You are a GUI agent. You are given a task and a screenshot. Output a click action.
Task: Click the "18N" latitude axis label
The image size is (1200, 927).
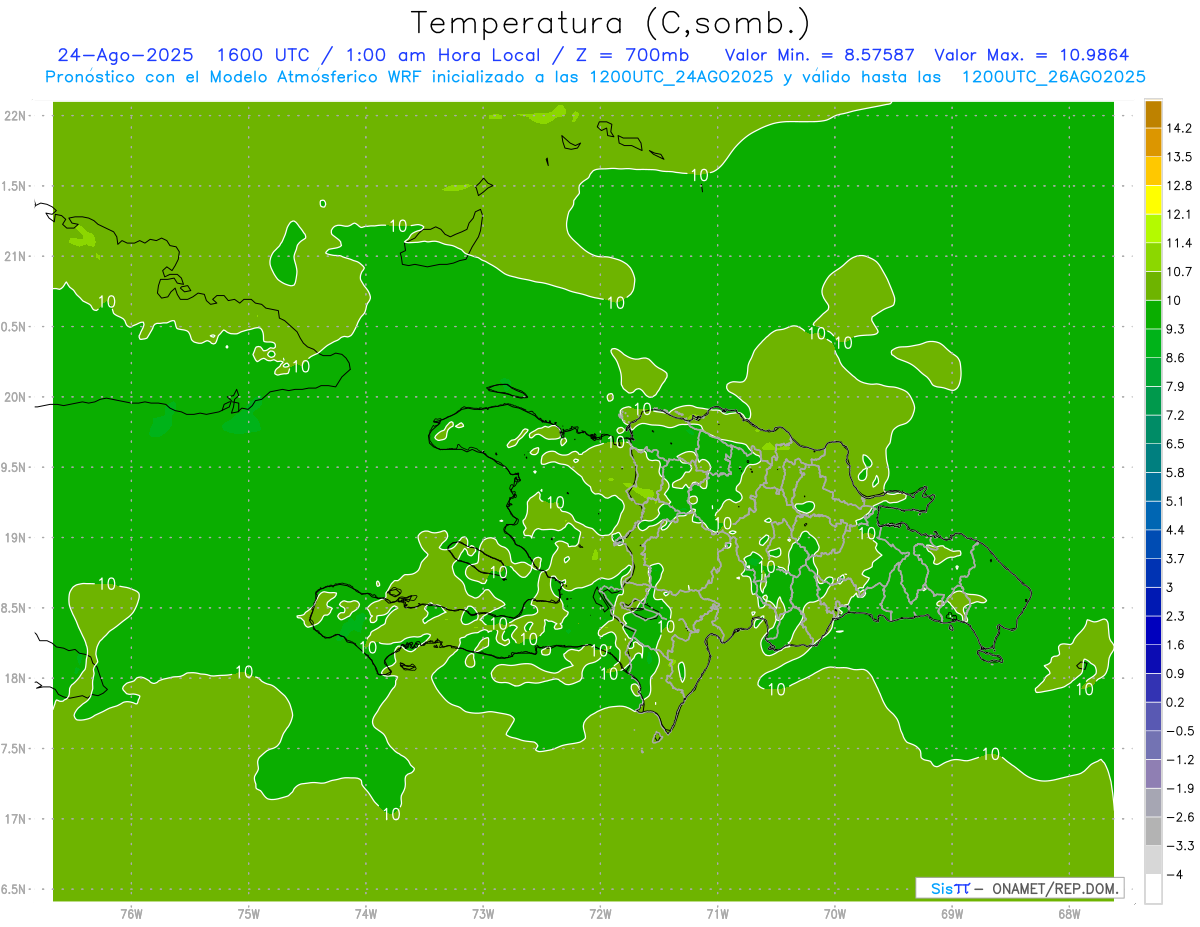pyautogui.click(x=16, y=679)
